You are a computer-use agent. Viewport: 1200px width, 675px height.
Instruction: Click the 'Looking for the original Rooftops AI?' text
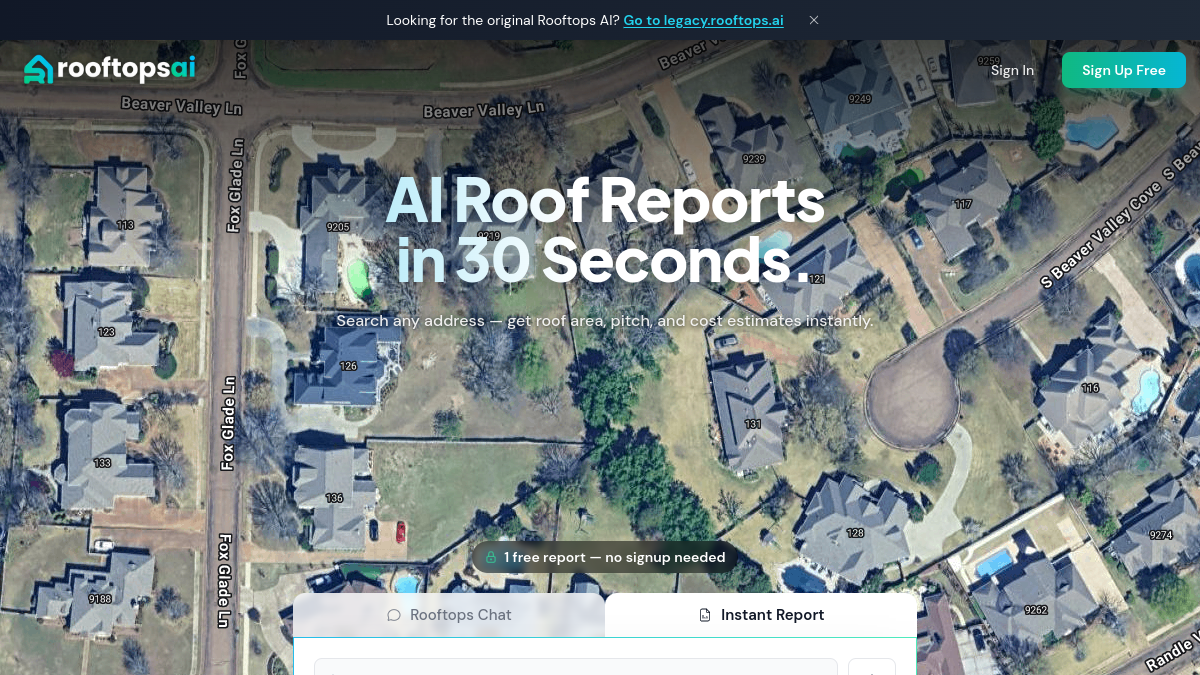tap(503, 20)
